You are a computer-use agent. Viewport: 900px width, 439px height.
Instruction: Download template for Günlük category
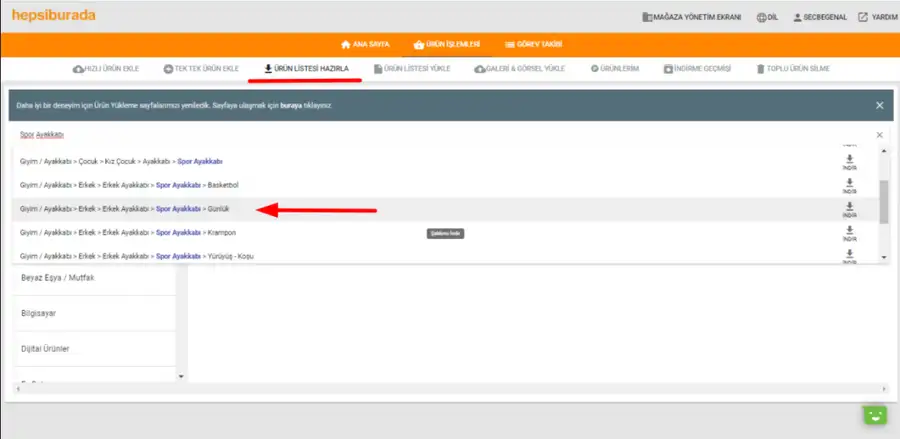point(849,209)
